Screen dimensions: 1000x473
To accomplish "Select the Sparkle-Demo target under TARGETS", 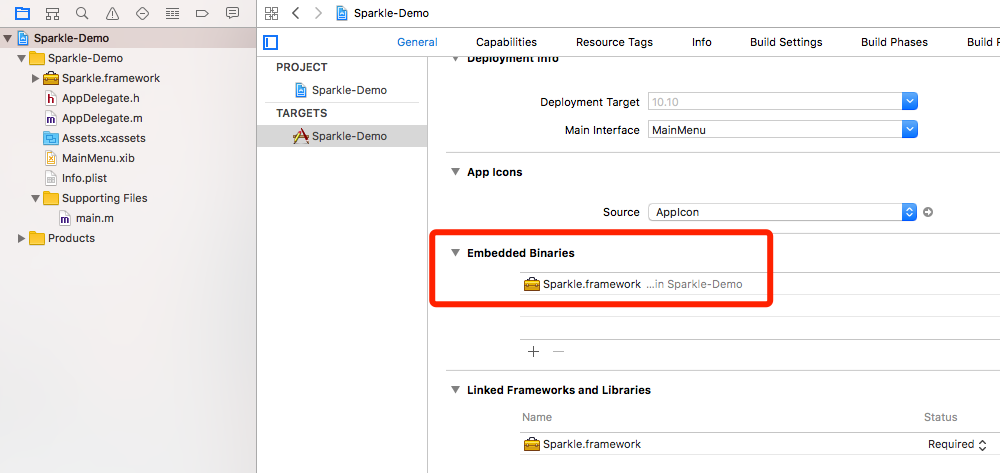I will coord(349,136).
